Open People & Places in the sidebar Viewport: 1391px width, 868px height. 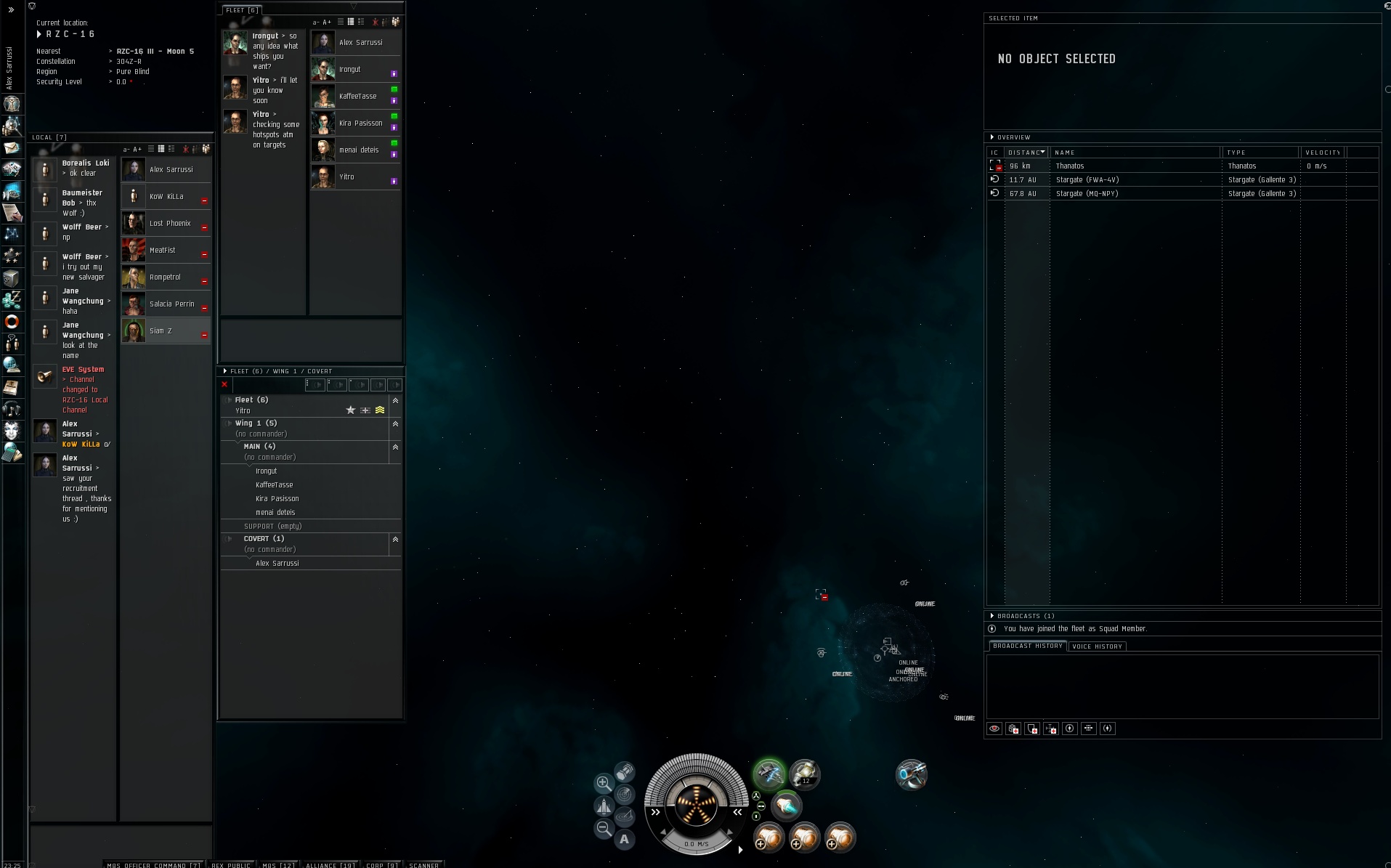pos(12,126)
